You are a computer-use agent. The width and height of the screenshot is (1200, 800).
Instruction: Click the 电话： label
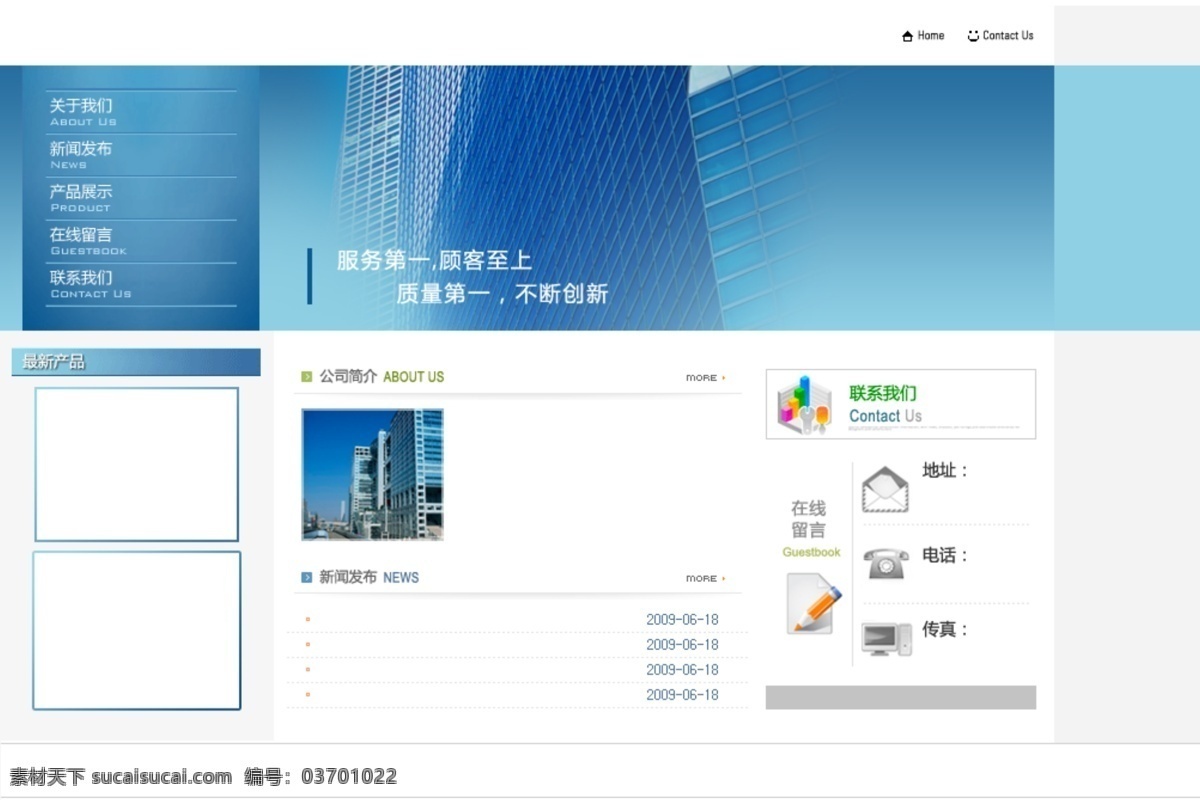[945, 555]
